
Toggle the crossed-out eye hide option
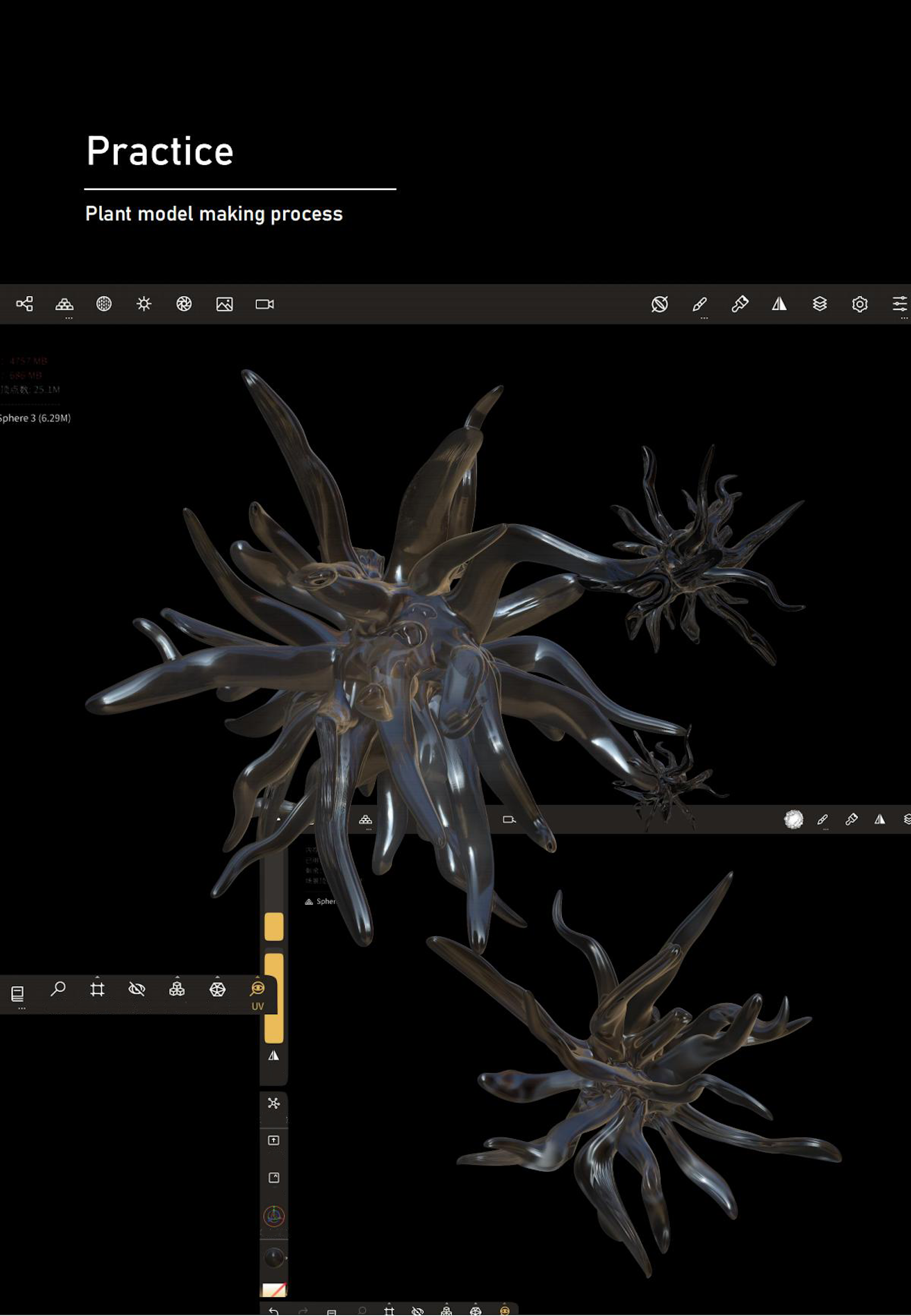coord(137,990)
